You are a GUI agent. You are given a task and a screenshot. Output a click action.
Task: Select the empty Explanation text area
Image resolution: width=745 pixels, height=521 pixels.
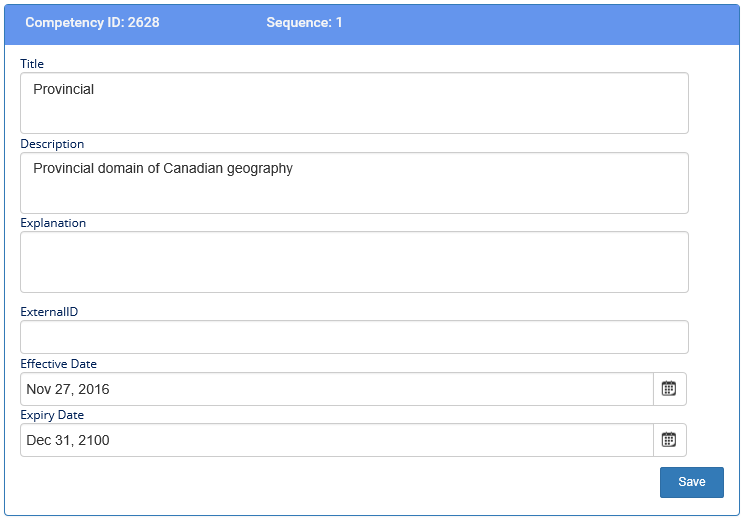click(354, 262)
